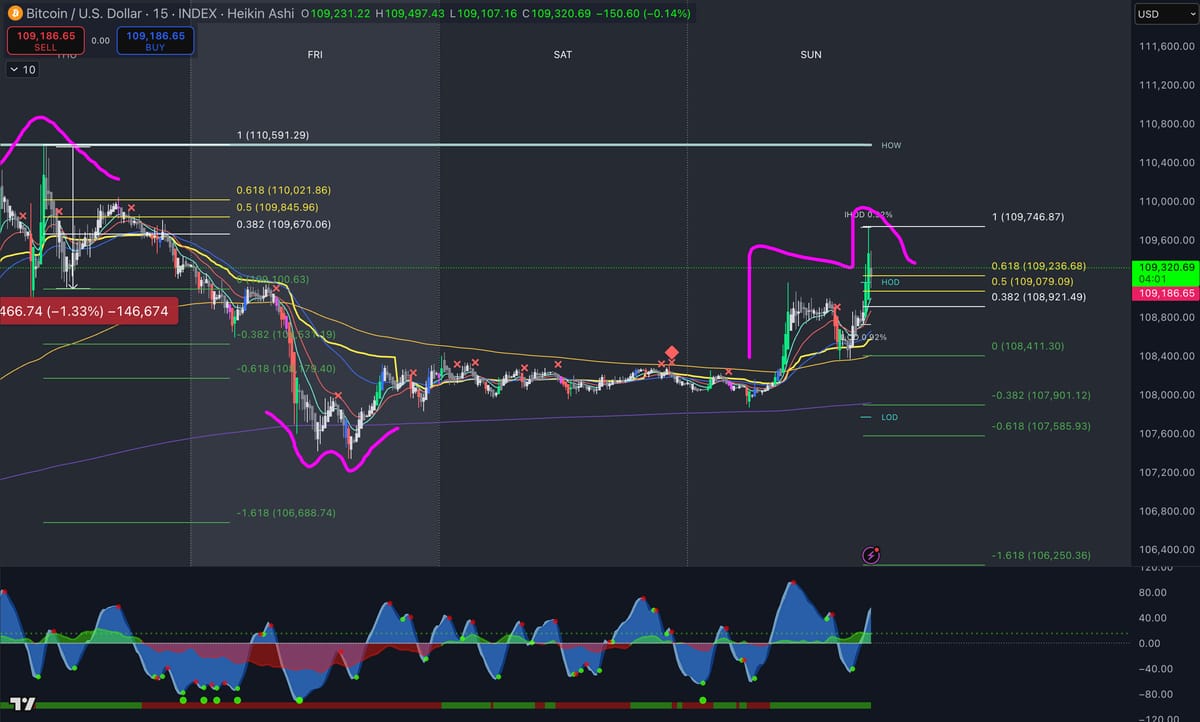The height and width of the screenshot is (722, 1200).
Task: Click the 0.00 spread between Sell and Buy
Action: pyautogui.click(x=100, y=41)
